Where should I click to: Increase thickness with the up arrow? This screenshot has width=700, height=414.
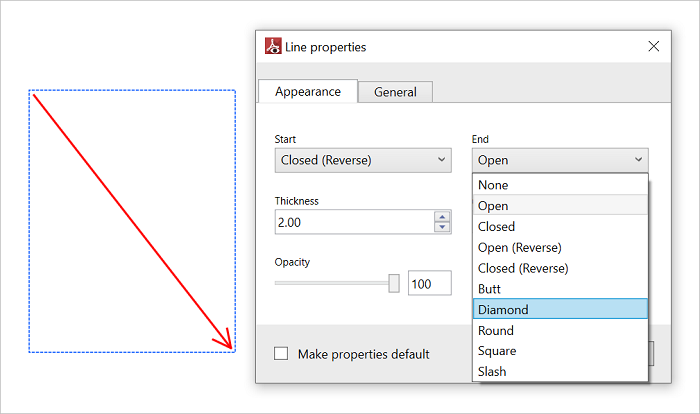(x=442, y=216)
